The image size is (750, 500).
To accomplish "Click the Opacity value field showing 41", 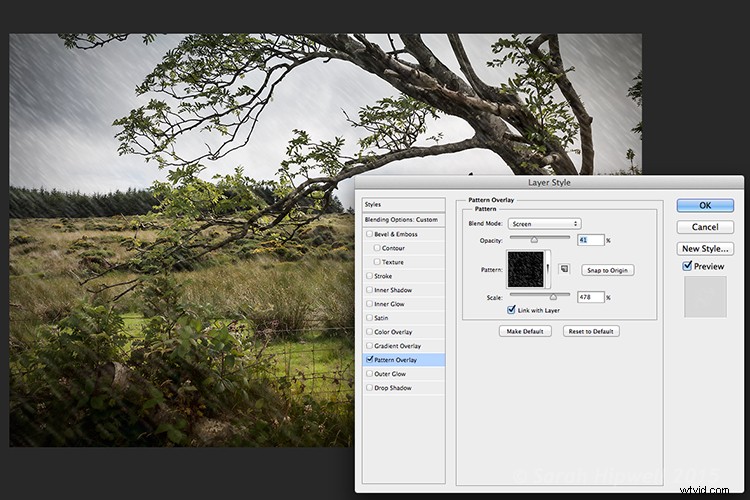I will [591, 240].
